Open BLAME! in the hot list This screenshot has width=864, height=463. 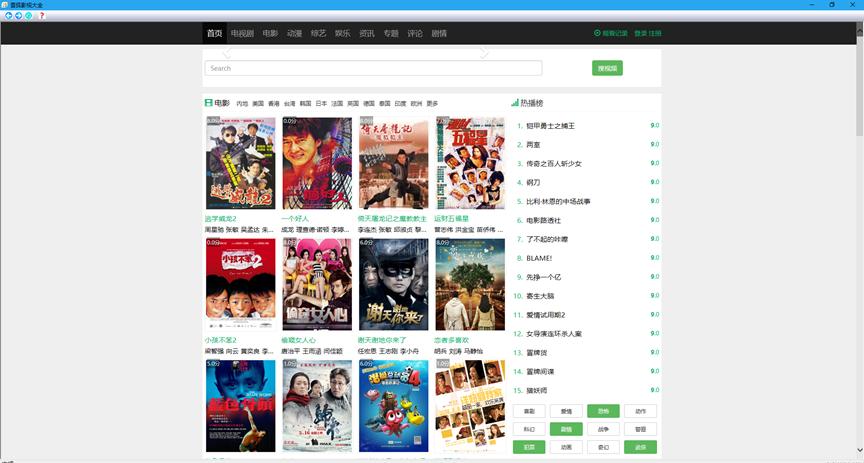point(539,258)
